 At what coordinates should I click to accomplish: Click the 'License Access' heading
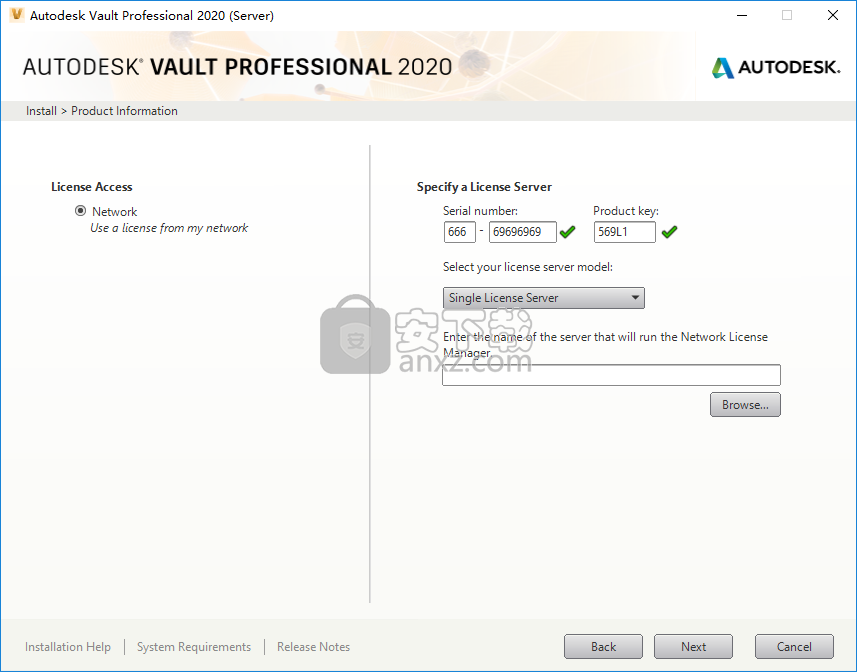[x=91, y=187]
